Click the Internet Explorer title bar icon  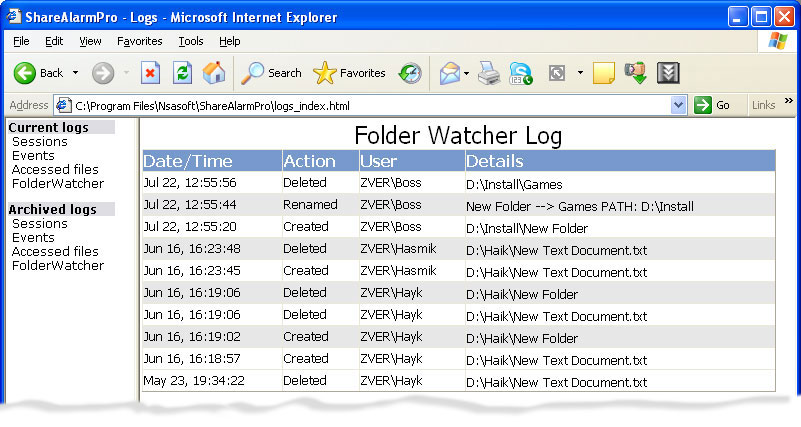[x=13, y=17]
